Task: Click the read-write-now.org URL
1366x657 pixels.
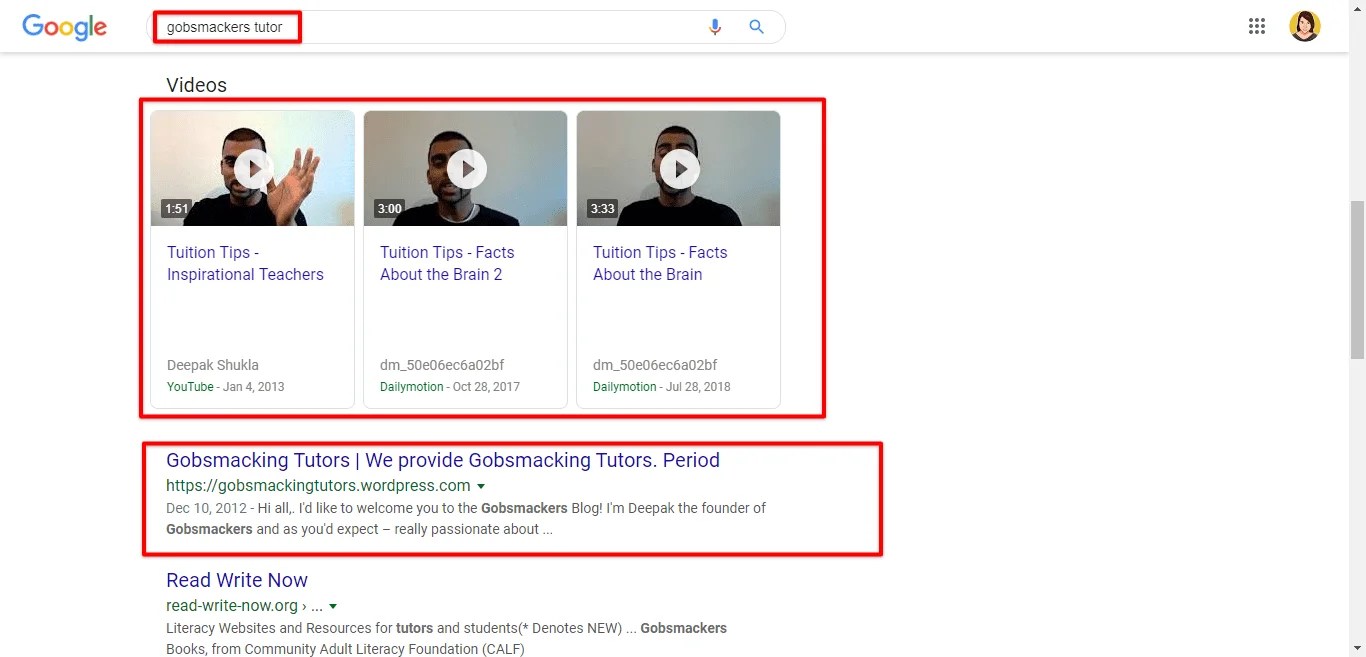Action: click(244, 606)
